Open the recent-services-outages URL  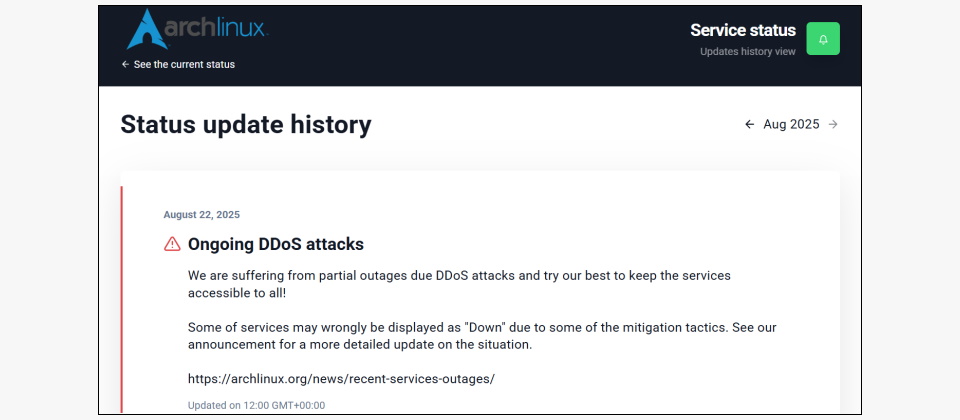[341, 379]
